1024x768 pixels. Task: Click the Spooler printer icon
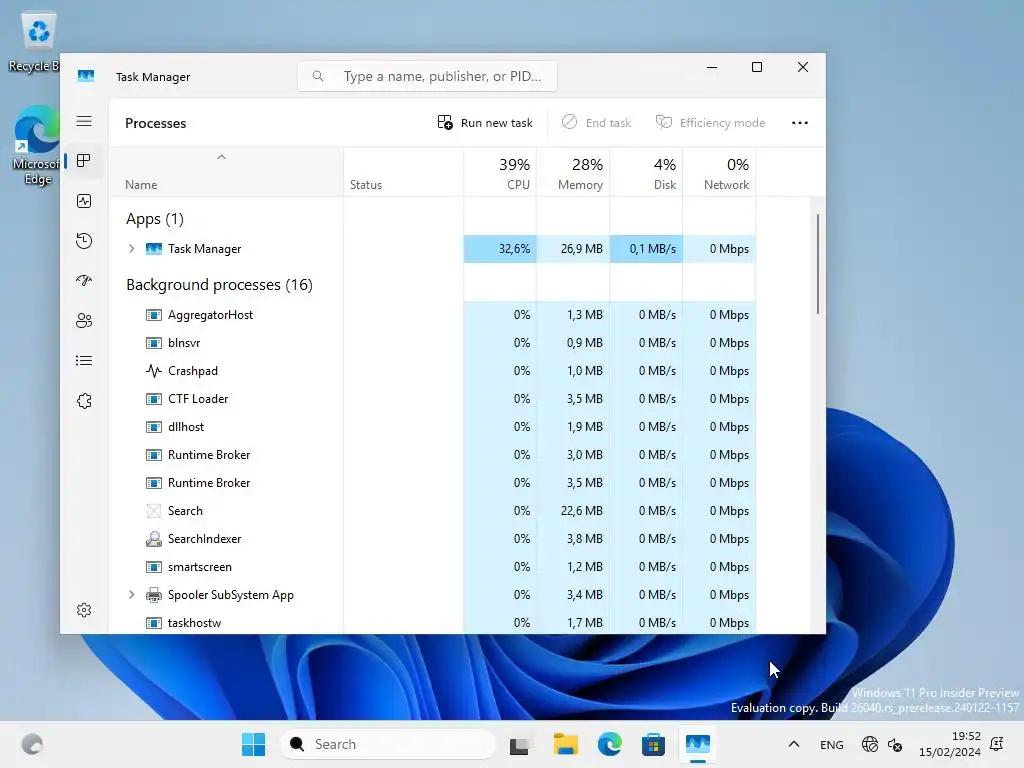click(153, 595)
